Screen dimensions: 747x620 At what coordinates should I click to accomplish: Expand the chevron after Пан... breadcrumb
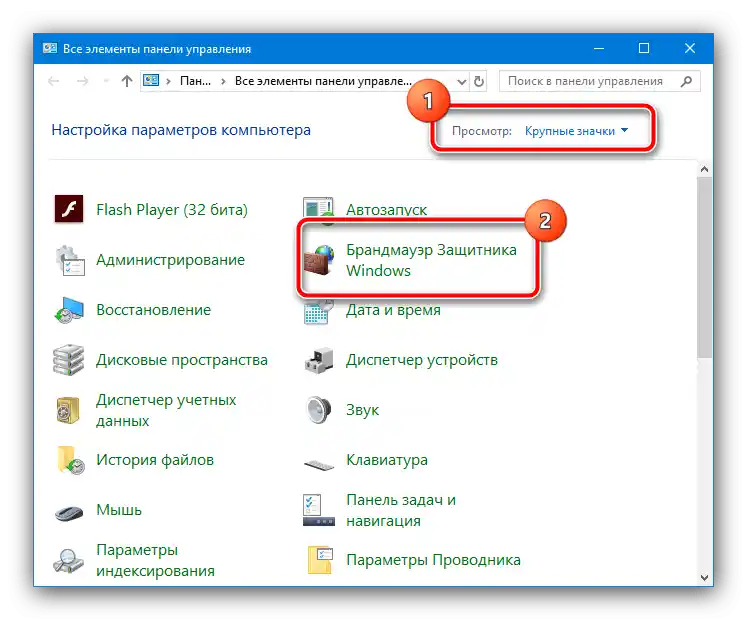(x=223, y=81)
